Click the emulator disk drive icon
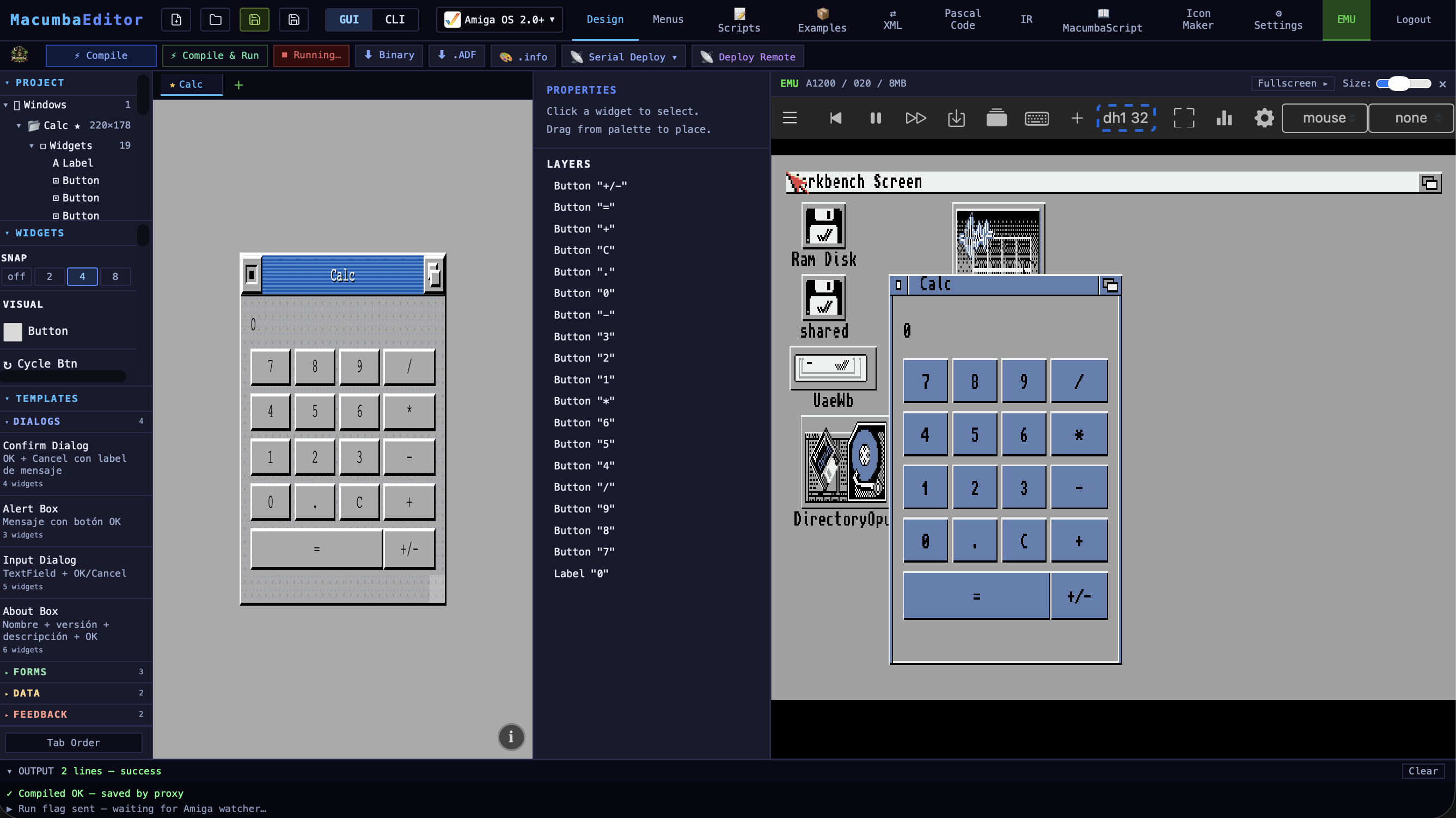This screenshot has height=818, width=1456. click(x=996, y=118)
